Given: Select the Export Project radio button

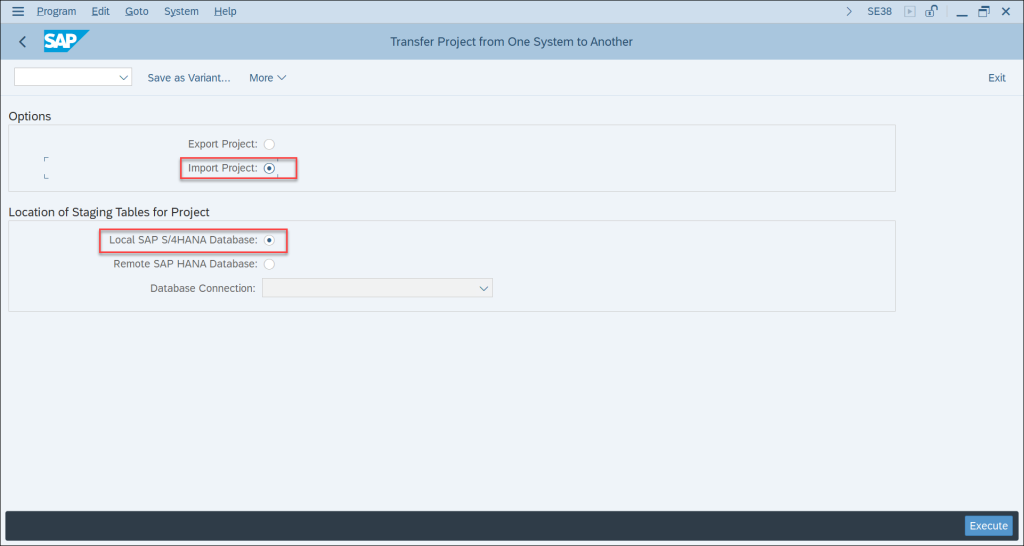Looking at the screenshot, I should (269, 144).
